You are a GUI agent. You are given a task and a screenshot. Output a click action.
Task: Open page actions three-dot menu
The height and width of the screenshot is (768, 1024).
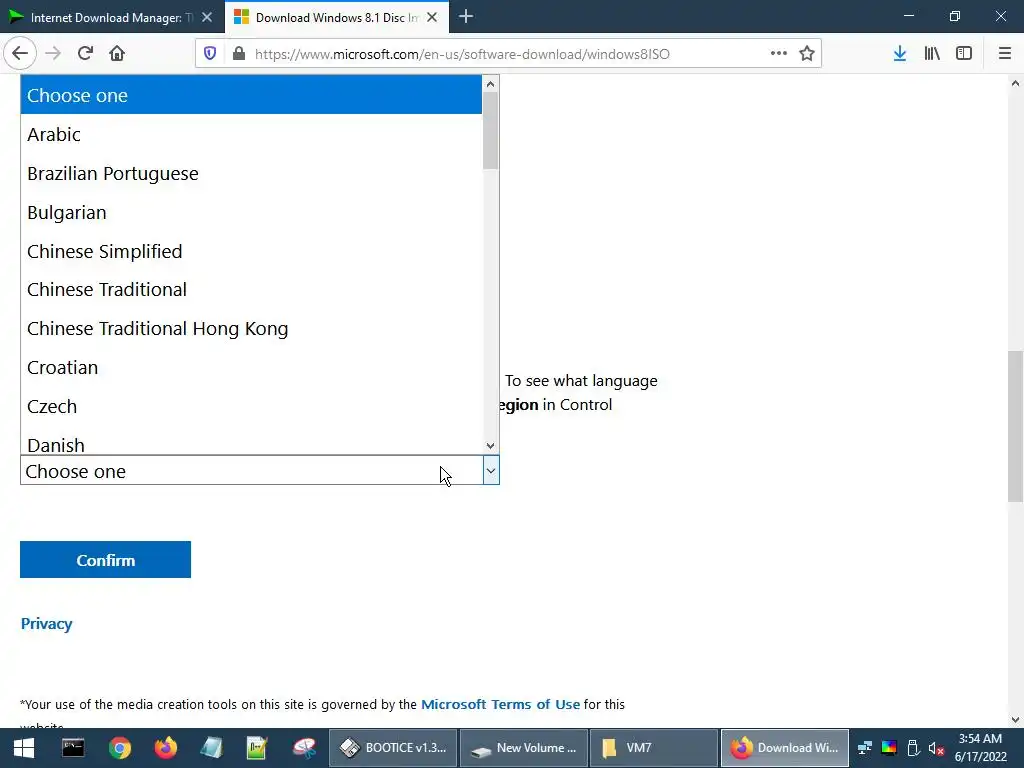(x=778, y=54)
